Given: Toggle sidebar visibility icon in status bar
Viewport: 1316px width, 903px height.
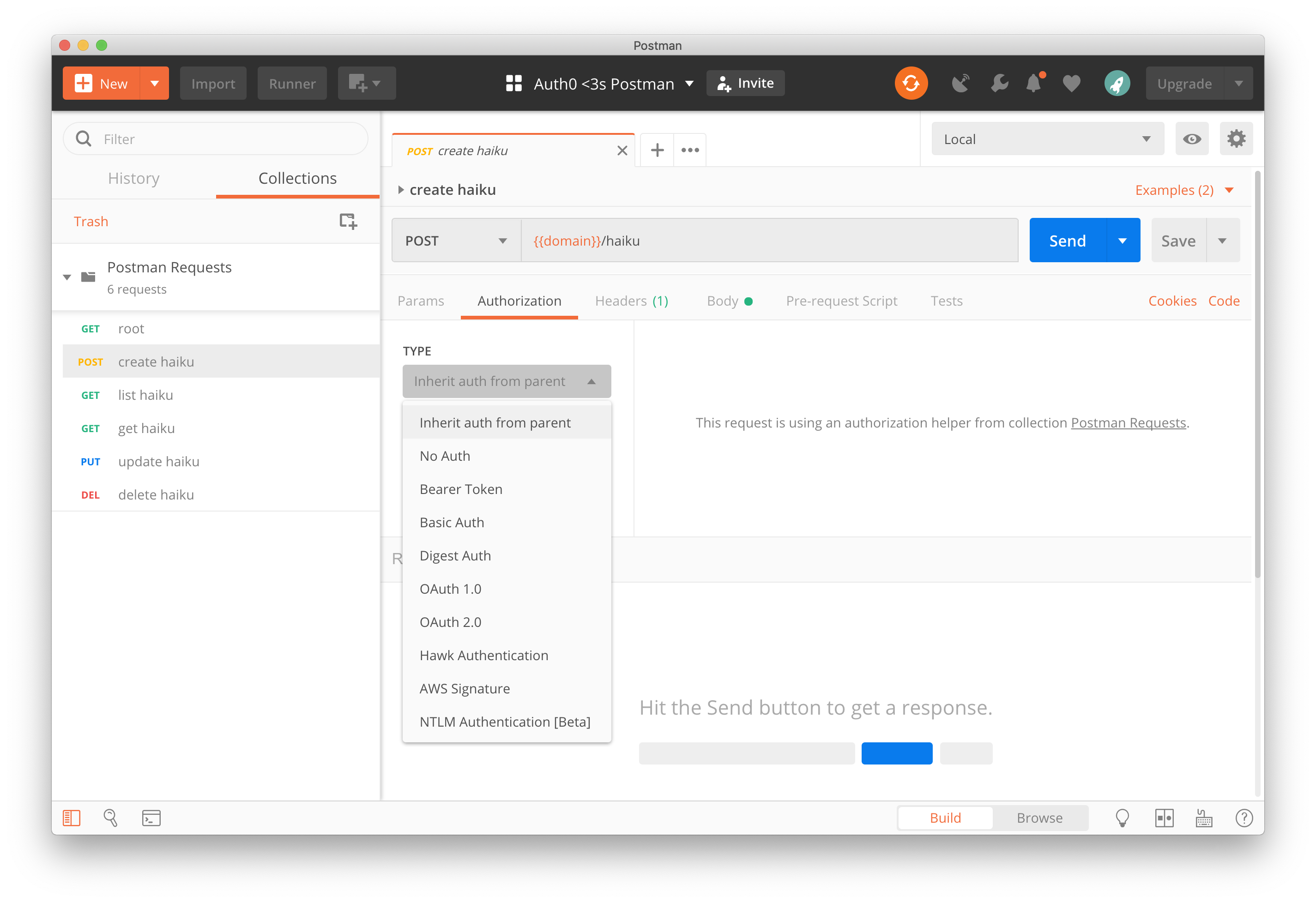Looking at the screenshot, I should (72, 818).
